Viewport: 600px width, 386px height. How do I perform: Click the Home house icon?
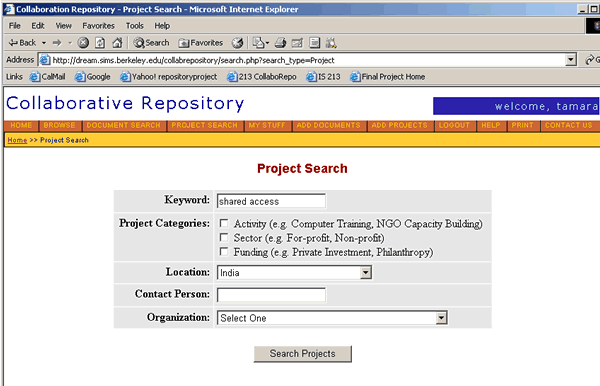tap(117, 43)
